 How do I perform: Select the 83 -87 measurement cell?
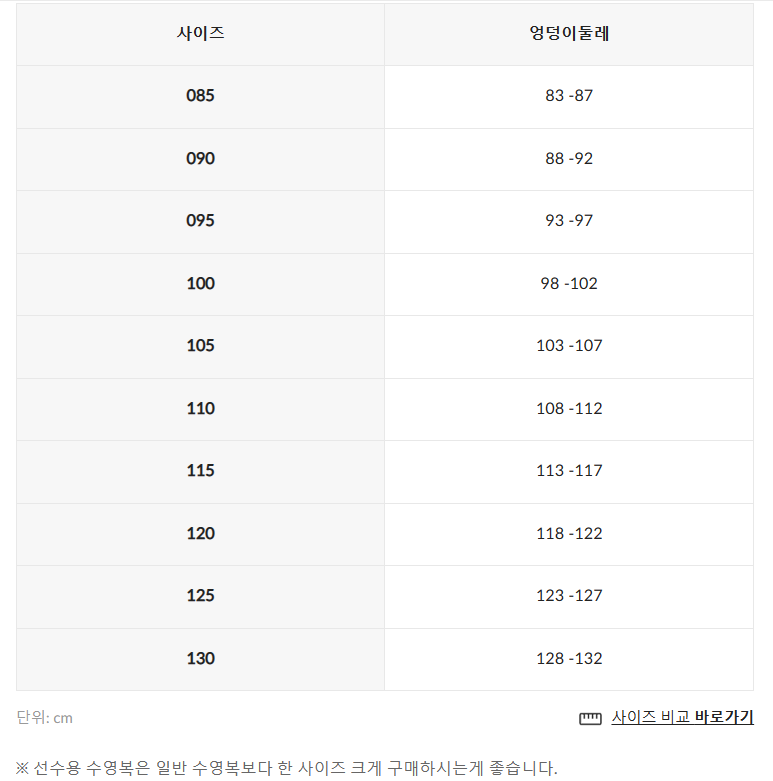[x=569, y=96]
